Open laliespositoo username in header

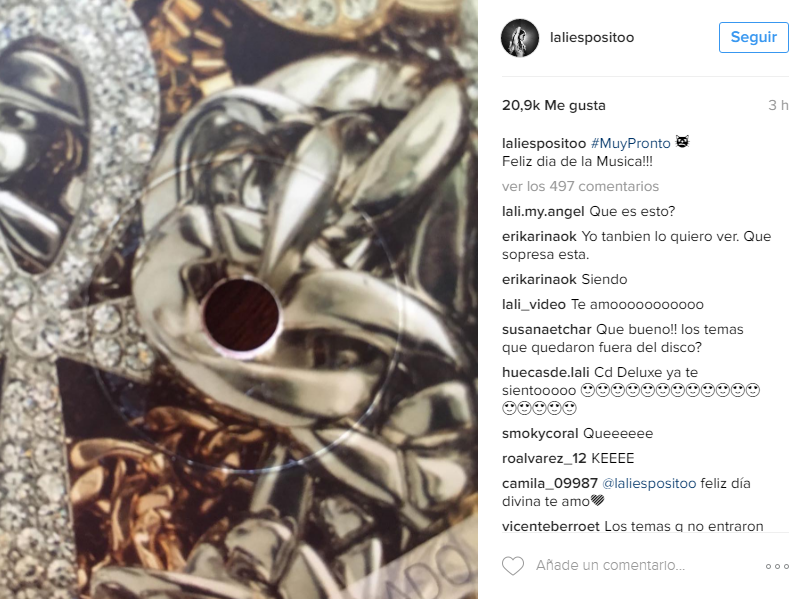click(592, 38)
